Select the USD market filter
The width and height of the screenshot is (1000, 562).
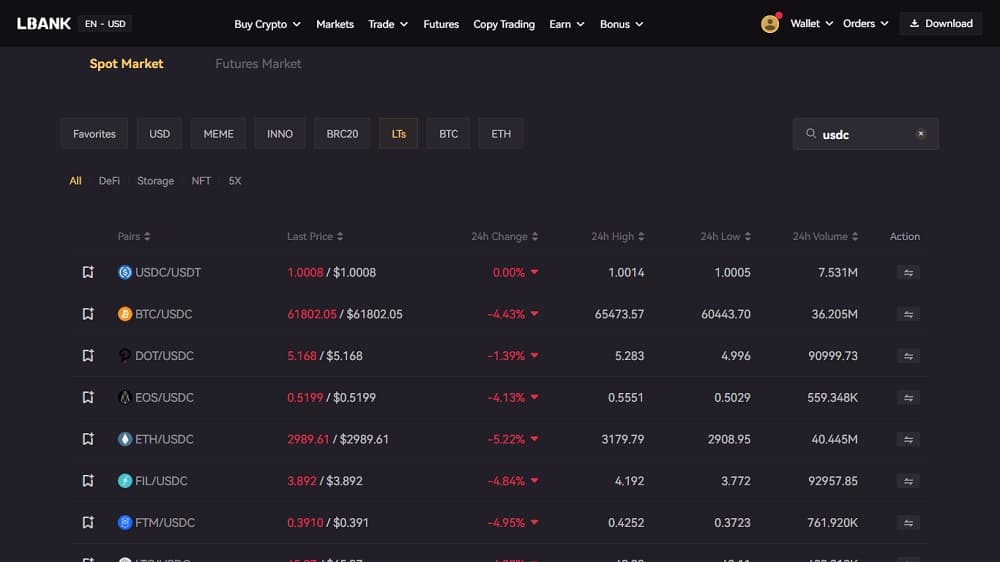(159, 134)
